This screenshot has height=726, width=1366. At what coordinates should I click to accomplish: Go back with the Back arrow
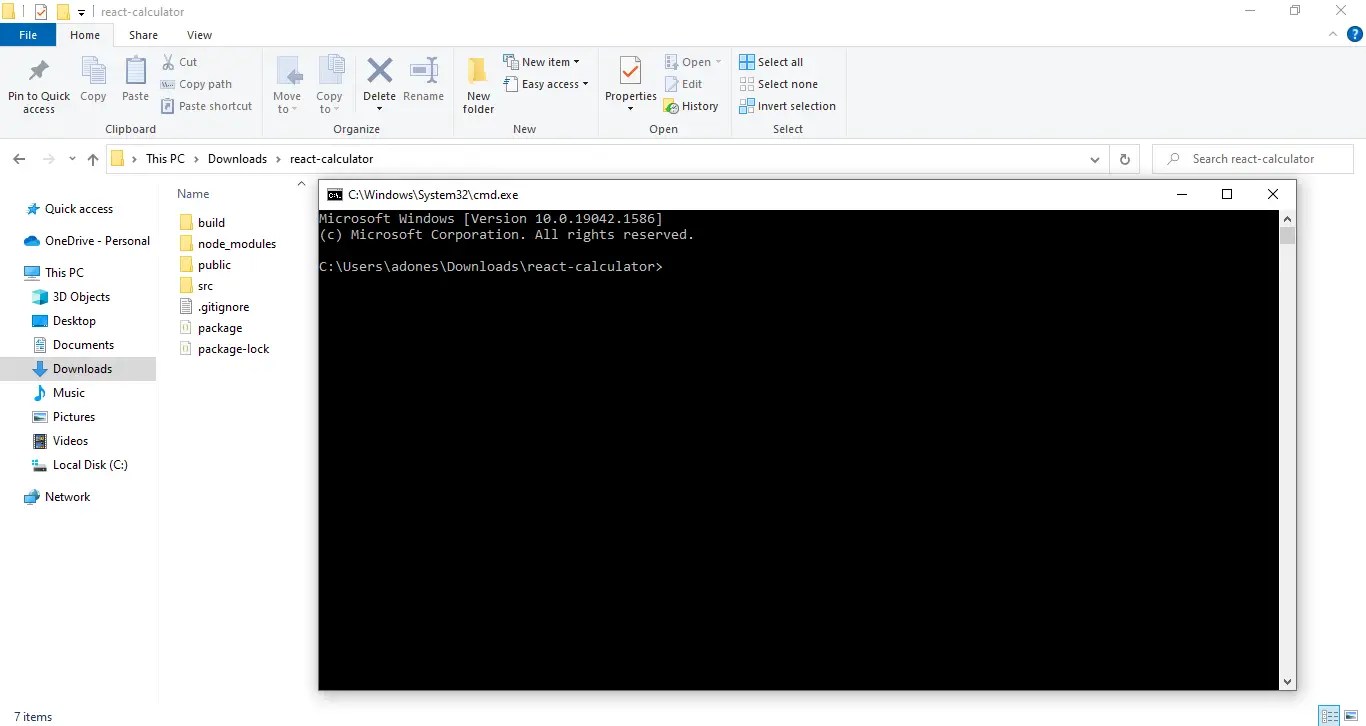pos(19,159)
